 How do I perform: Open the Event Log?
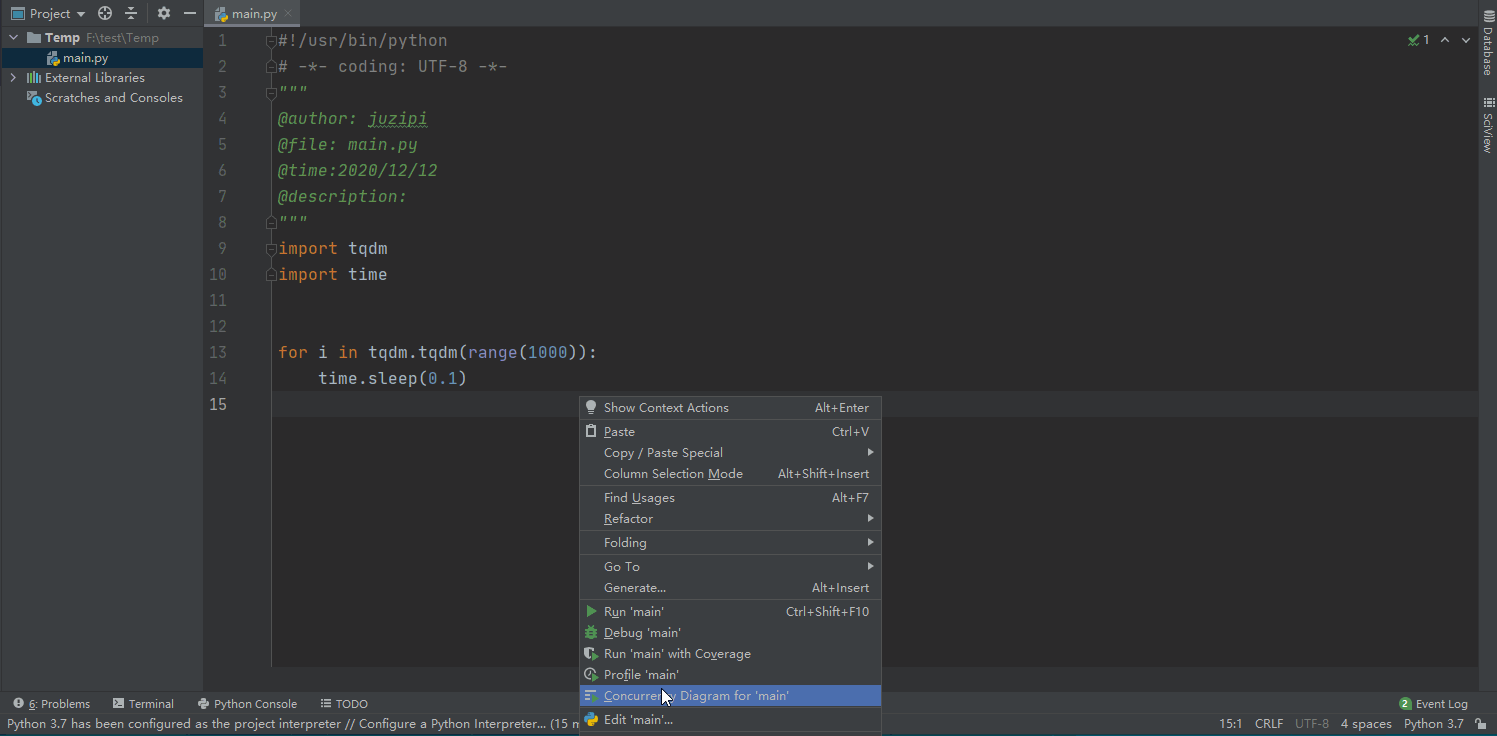click(1434, 704)
